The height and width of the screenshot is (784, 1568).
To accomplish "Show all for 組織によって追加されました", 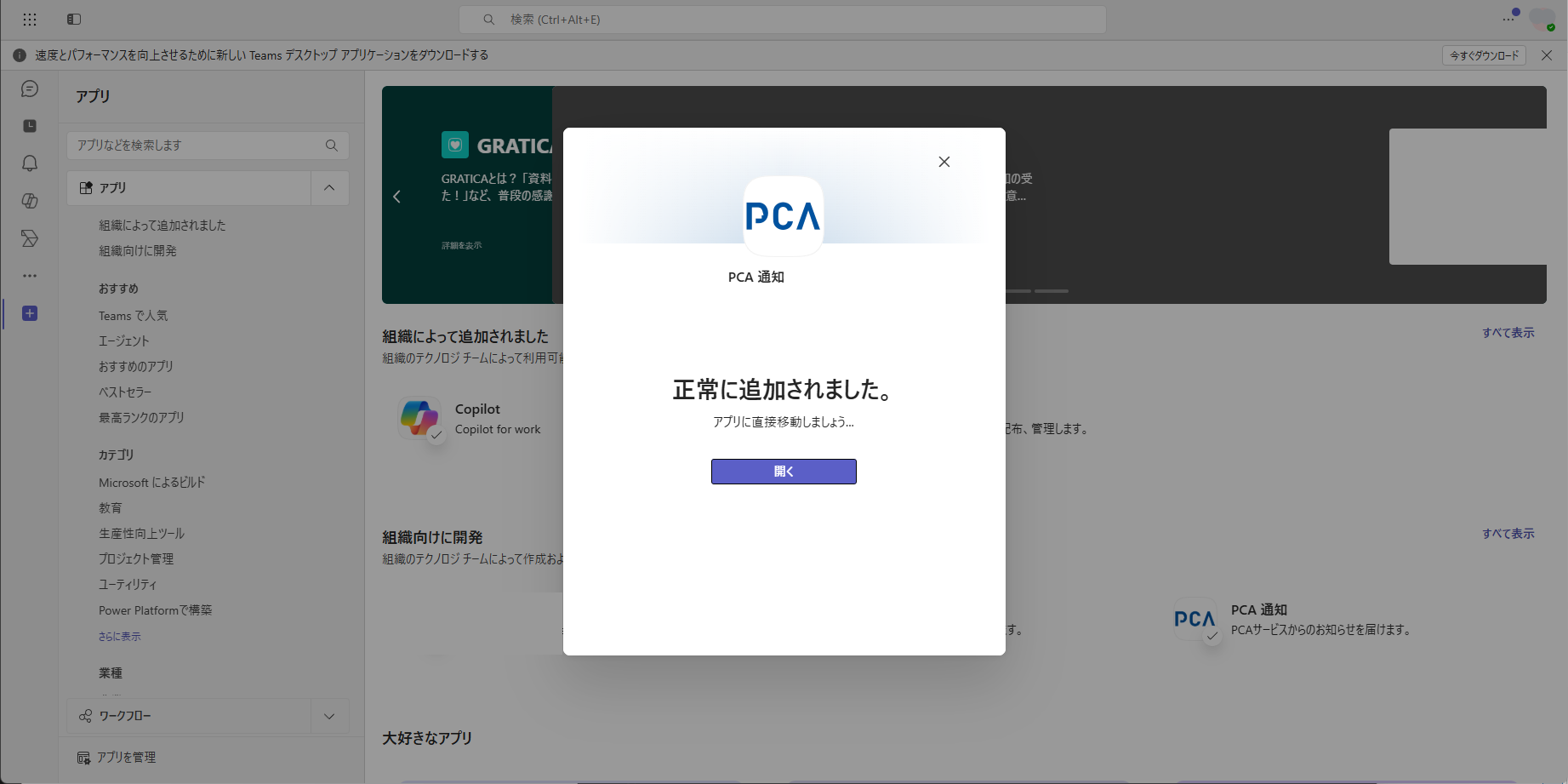I will point(1508,333).
